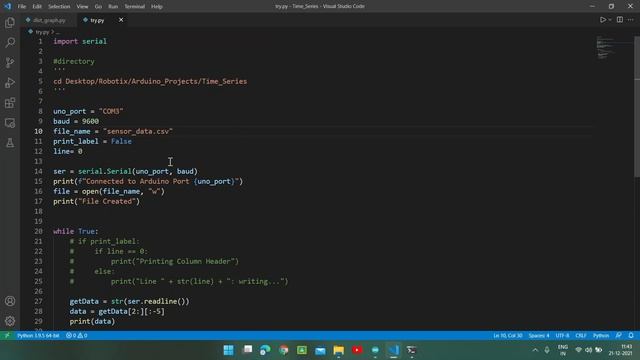Open the errors and warnings problems indicator
The height and width of the screenshot is (360, 640).
[76, 336]
